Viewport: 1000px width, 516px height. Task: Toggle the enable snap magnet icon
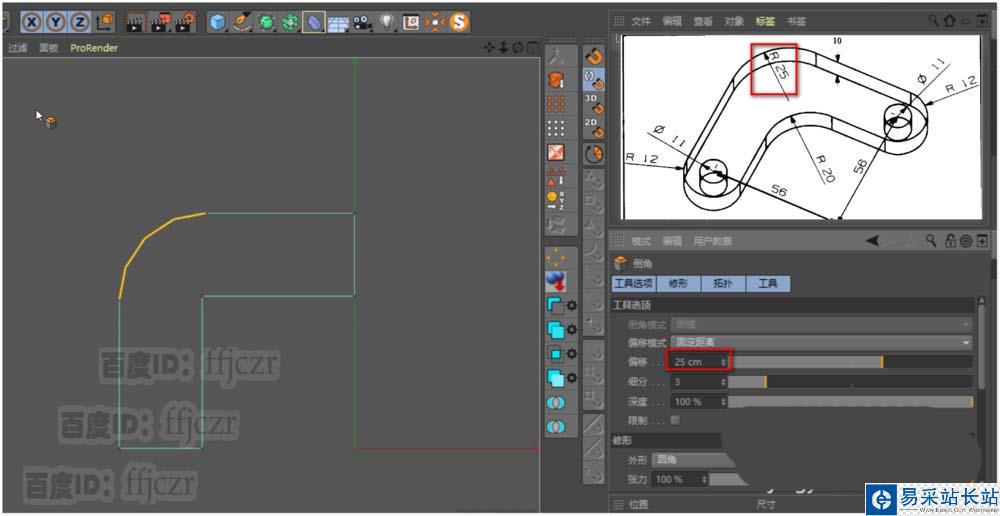coord(594,57)
